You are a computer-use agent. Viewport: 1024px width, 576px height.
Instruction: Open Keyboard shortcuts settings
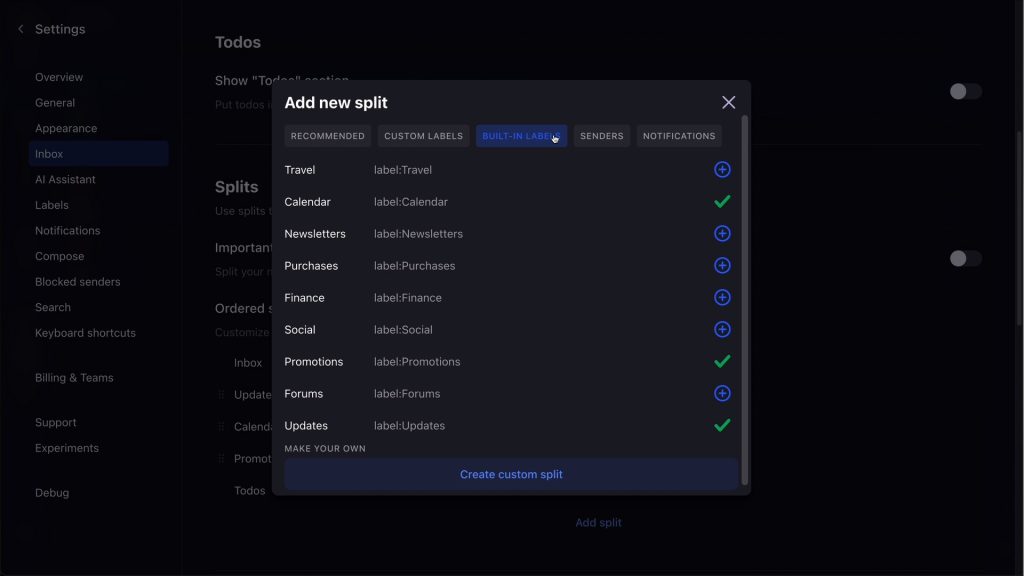(85, 333)
